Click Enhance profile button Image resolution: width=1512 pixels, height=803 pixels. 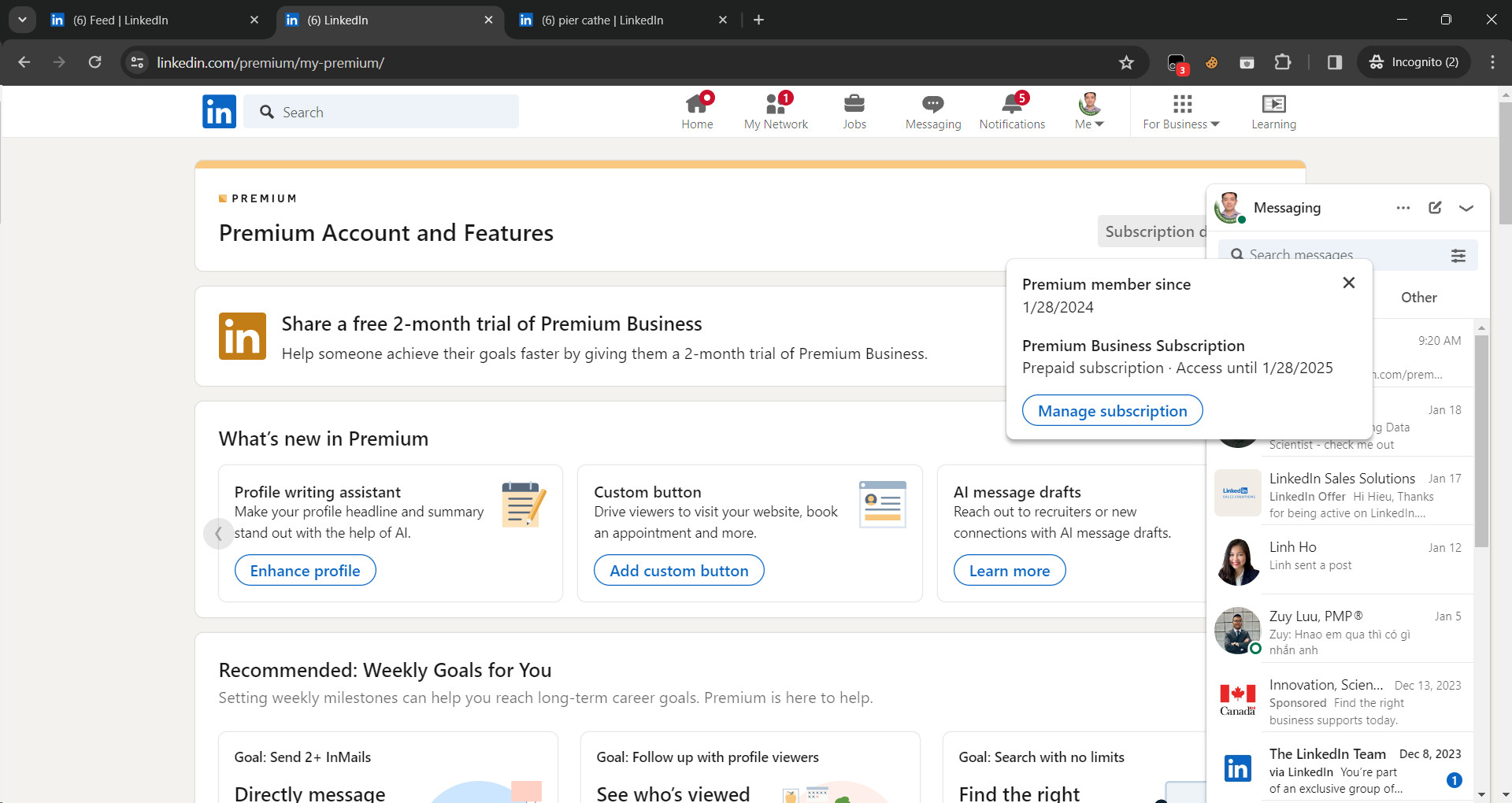pyautogui.click(x=305, y=571)
